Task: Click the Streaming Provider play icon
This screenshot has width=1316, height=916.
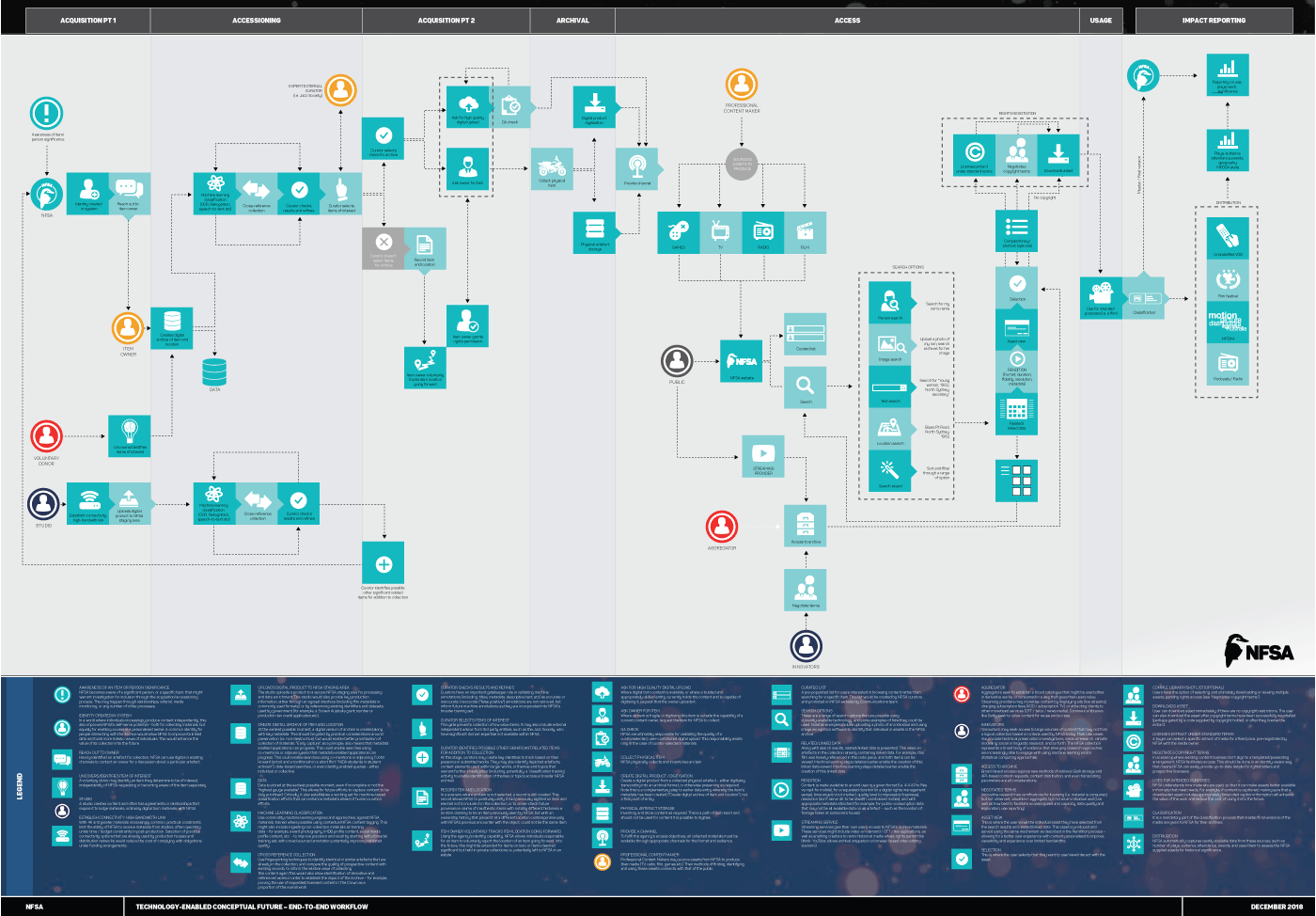Action: [763, 455]
